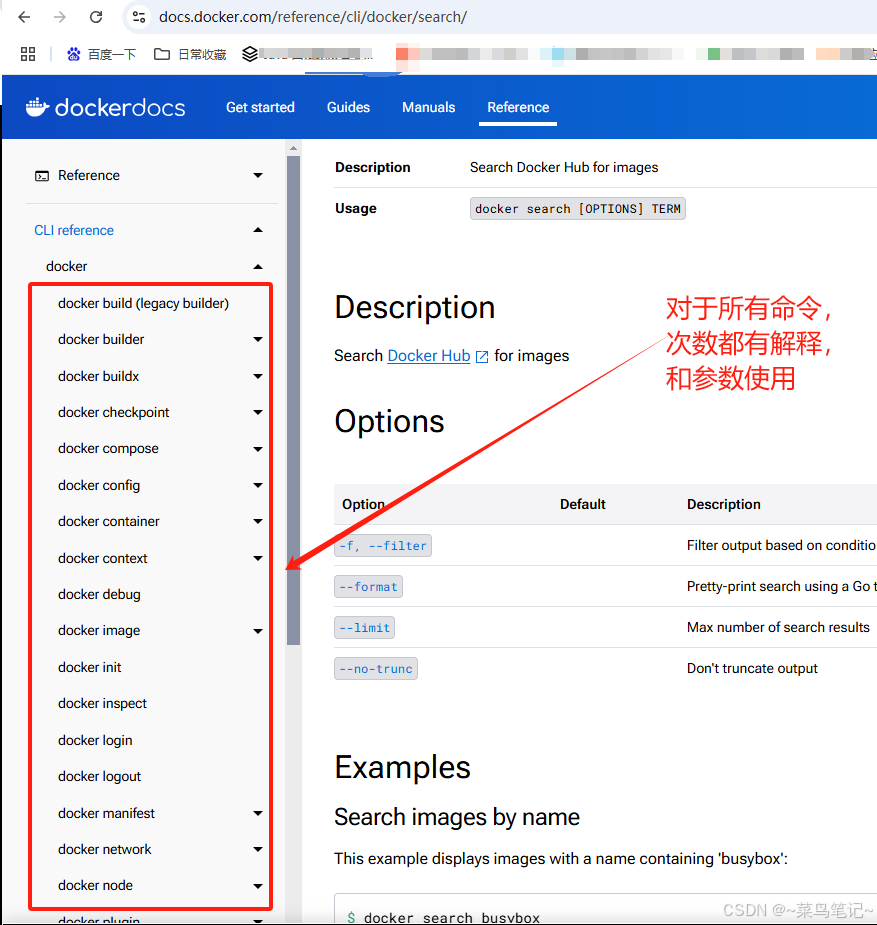Select docker network sidebar label
The image size is (877, 925).
(x=104, y=849)
